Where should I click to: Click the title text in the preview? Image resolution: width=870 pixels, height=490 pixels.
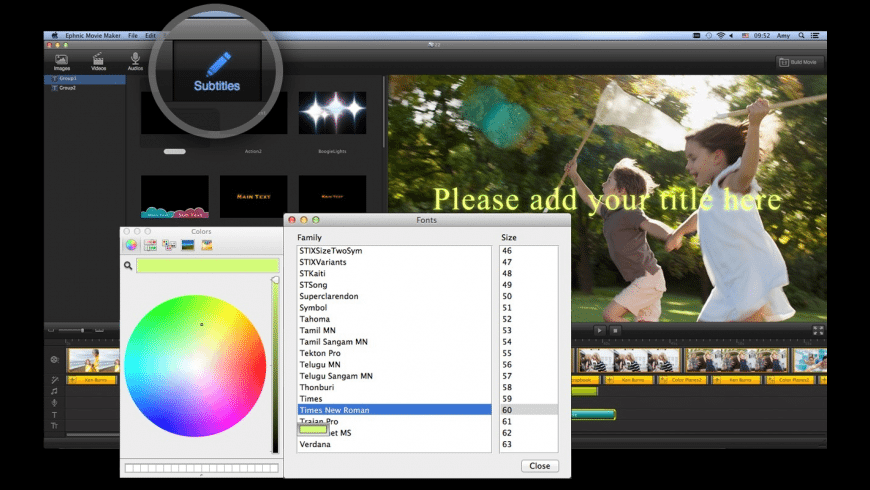click(607, 200)
